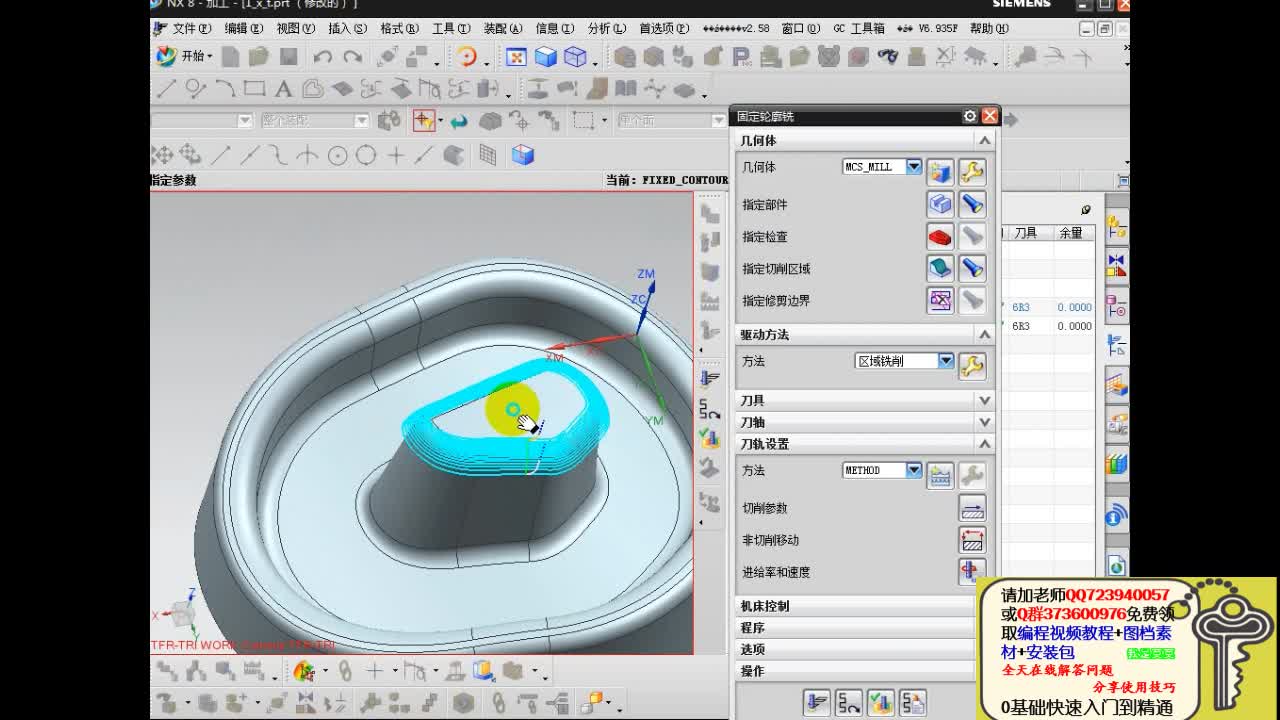Select the red 指定检查 check geometry icon
The height and width of the screenshot is (720, 1280).
(x=940, y=236)
